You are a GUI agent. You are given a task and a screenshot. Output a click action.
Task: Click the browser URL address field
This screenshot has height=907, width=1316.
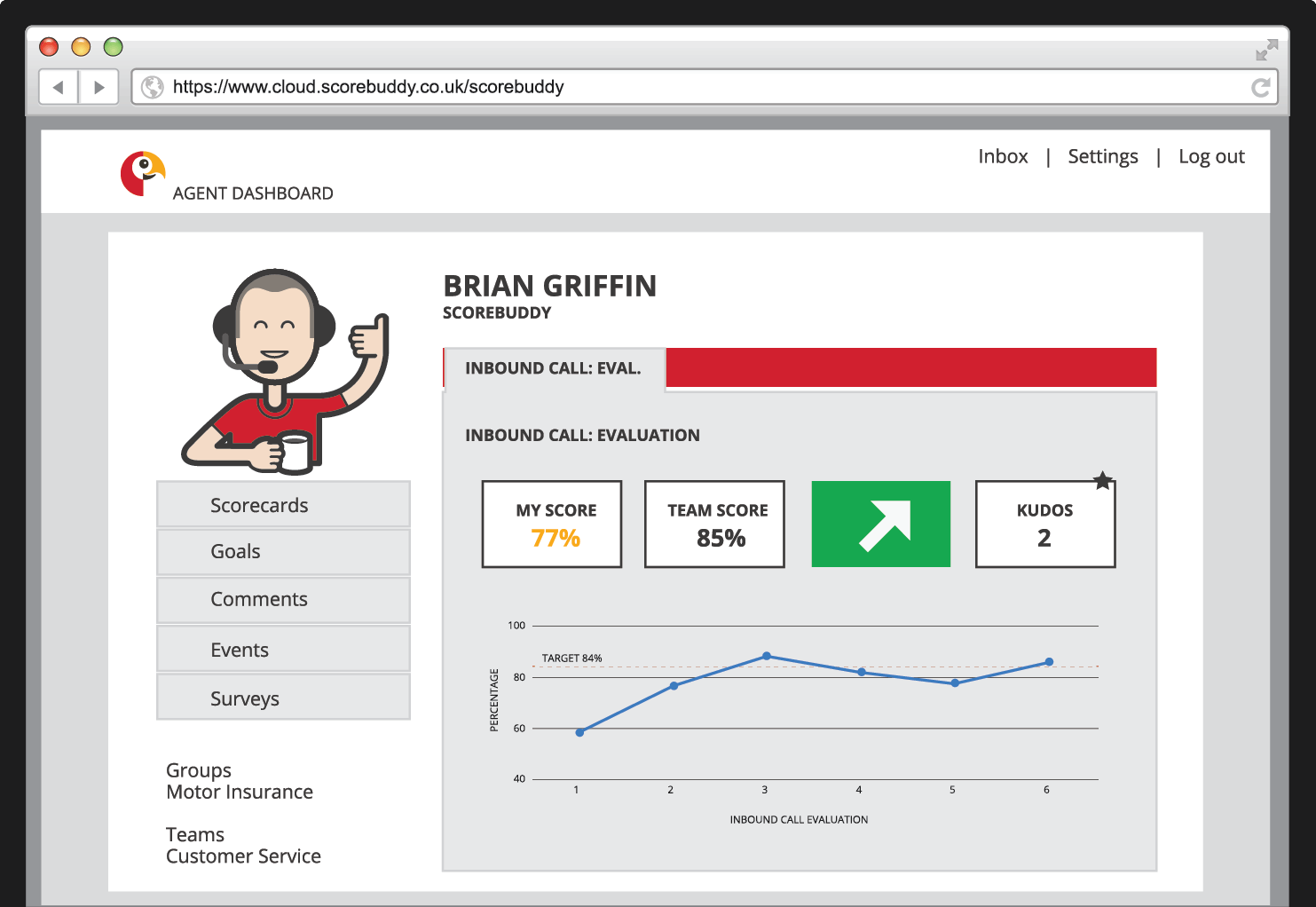pyautogui.click(x=692, y=87)
